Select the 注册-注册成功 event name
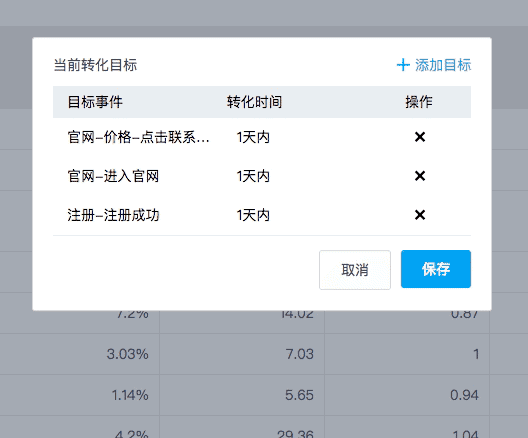The image size is (528, 438). click(113, 215)
